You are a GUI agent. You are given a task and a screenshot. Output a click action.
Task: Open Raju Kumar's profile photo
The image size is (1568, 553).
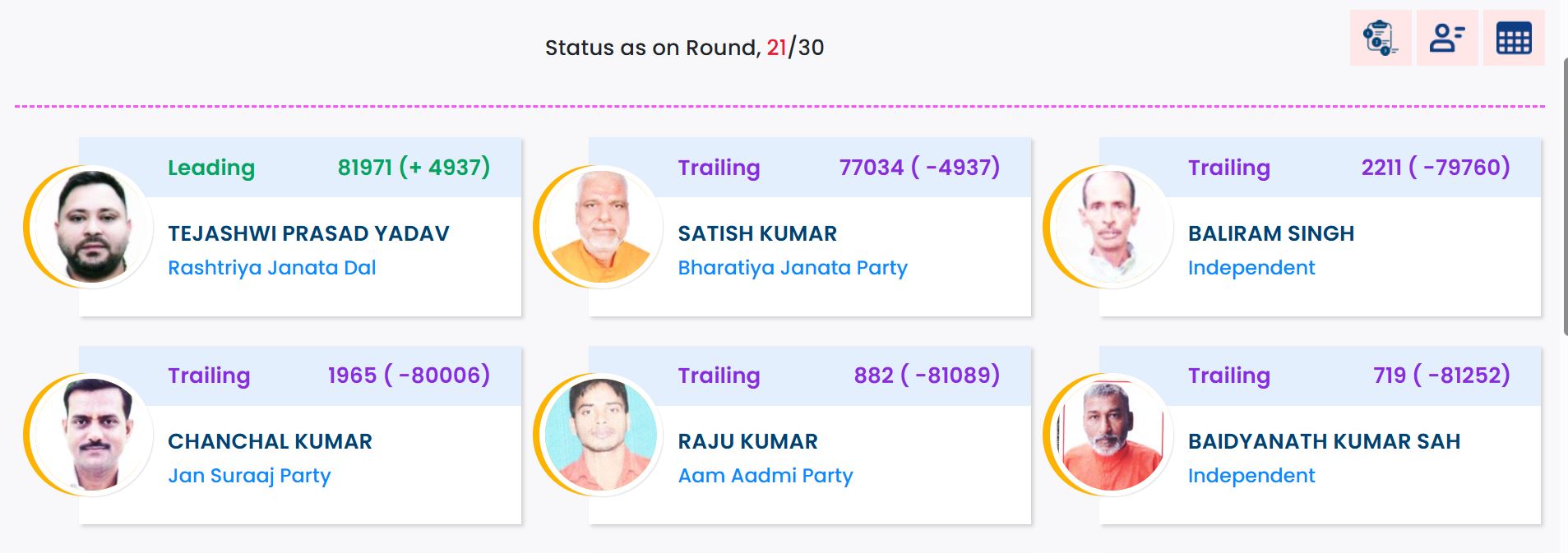(x=601, y=435)
